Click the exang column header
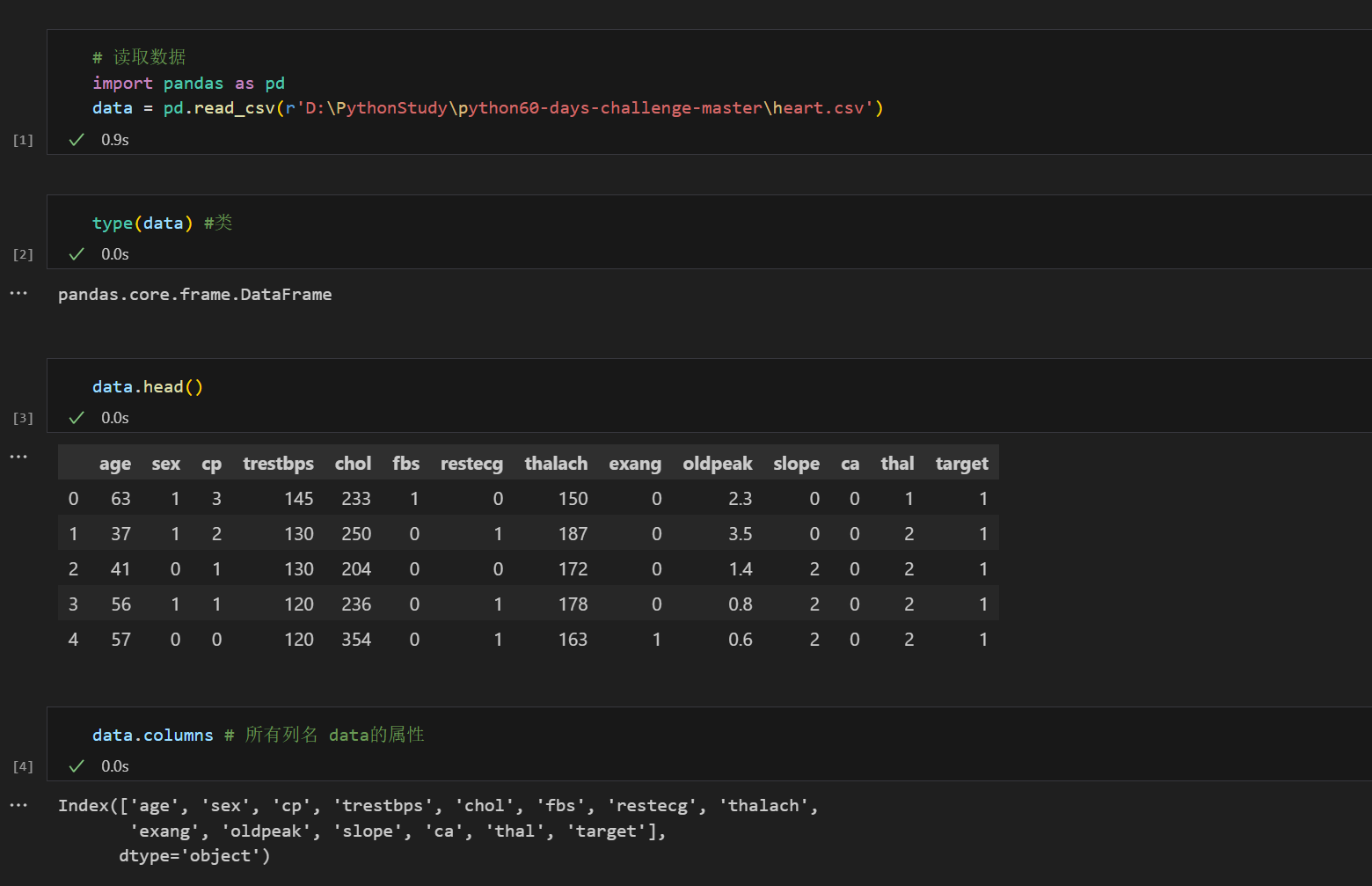 (635, 464)
